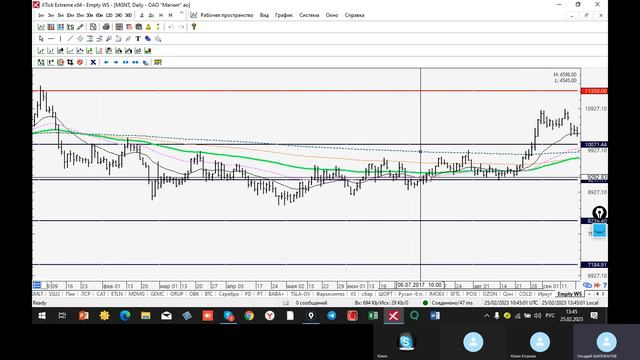
Task: Switch to the MLT workspace tab
Action: (38, 294)
